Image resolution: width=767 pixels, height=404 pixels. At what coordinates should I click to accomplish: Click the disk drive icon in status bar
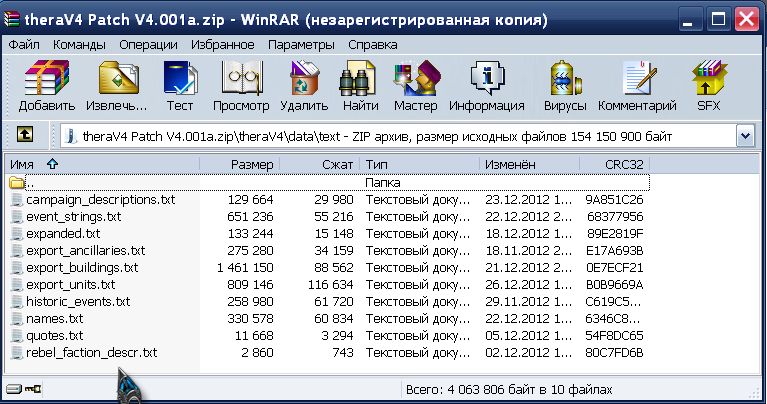(14, 389)
